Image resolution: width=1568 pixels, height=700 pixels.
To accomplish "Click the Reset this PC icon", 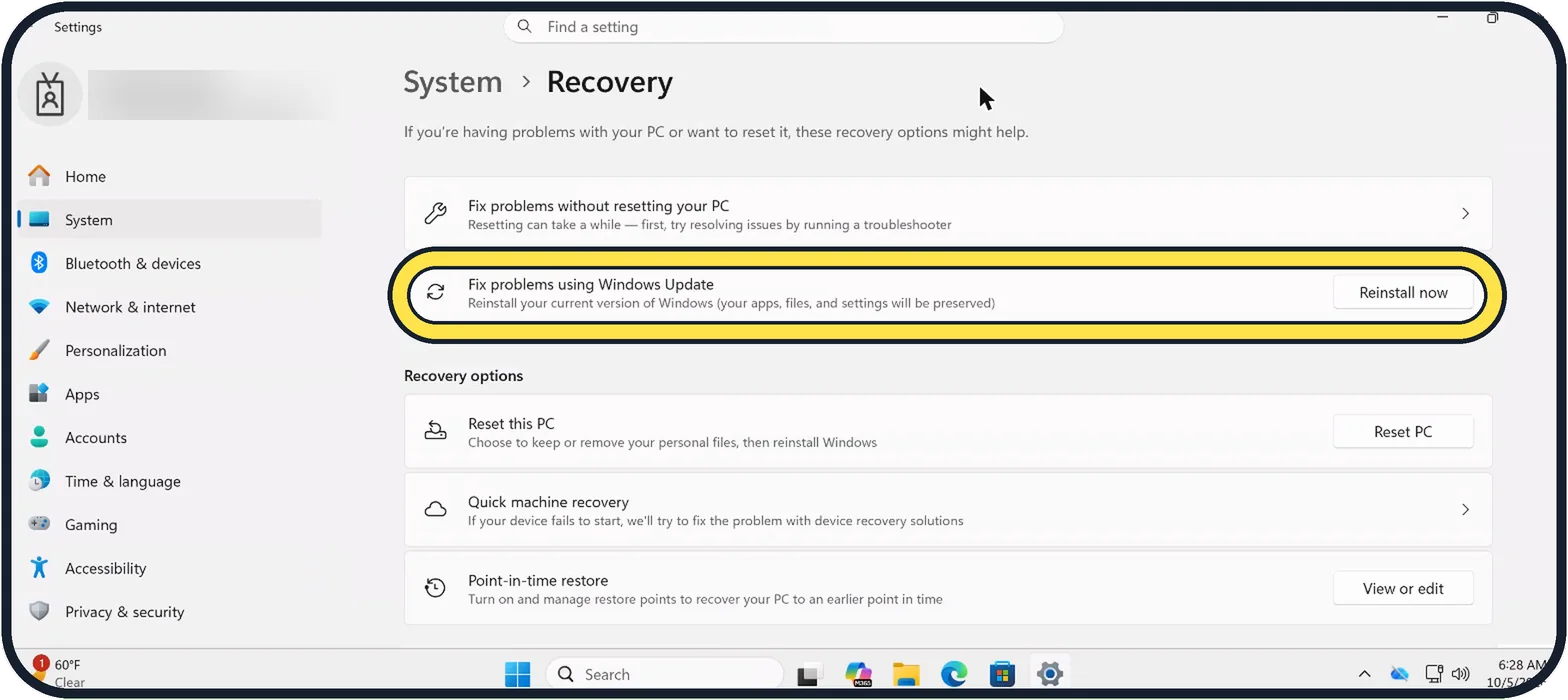I will [435, 431].
